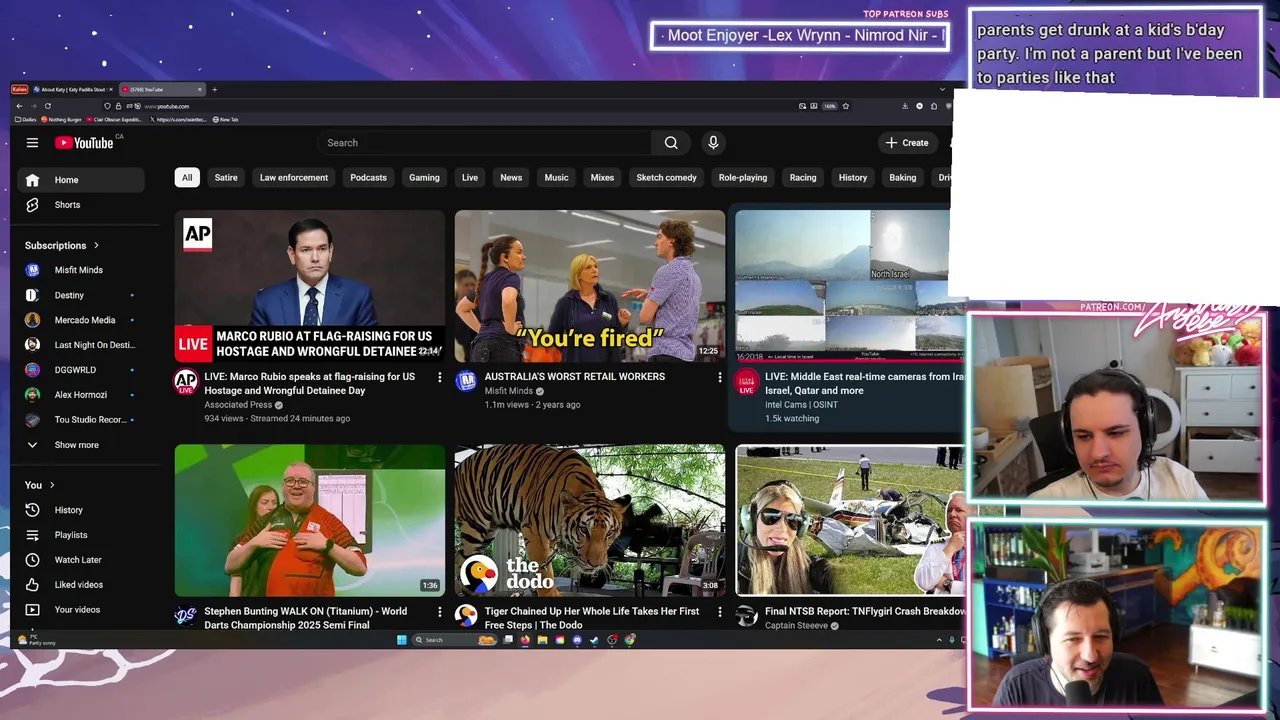The image size is (1280, 720).
Task: Click Intel Cams | OSINT channel name
Action: (801, 405)
